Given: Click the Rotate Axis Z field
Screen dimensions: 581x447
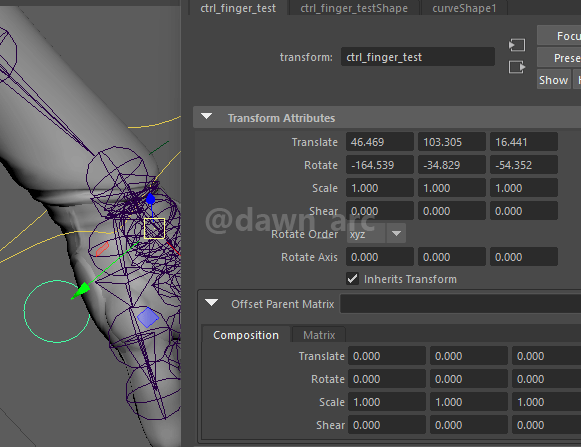Looking at the screenshot, I should pos(524,257).
